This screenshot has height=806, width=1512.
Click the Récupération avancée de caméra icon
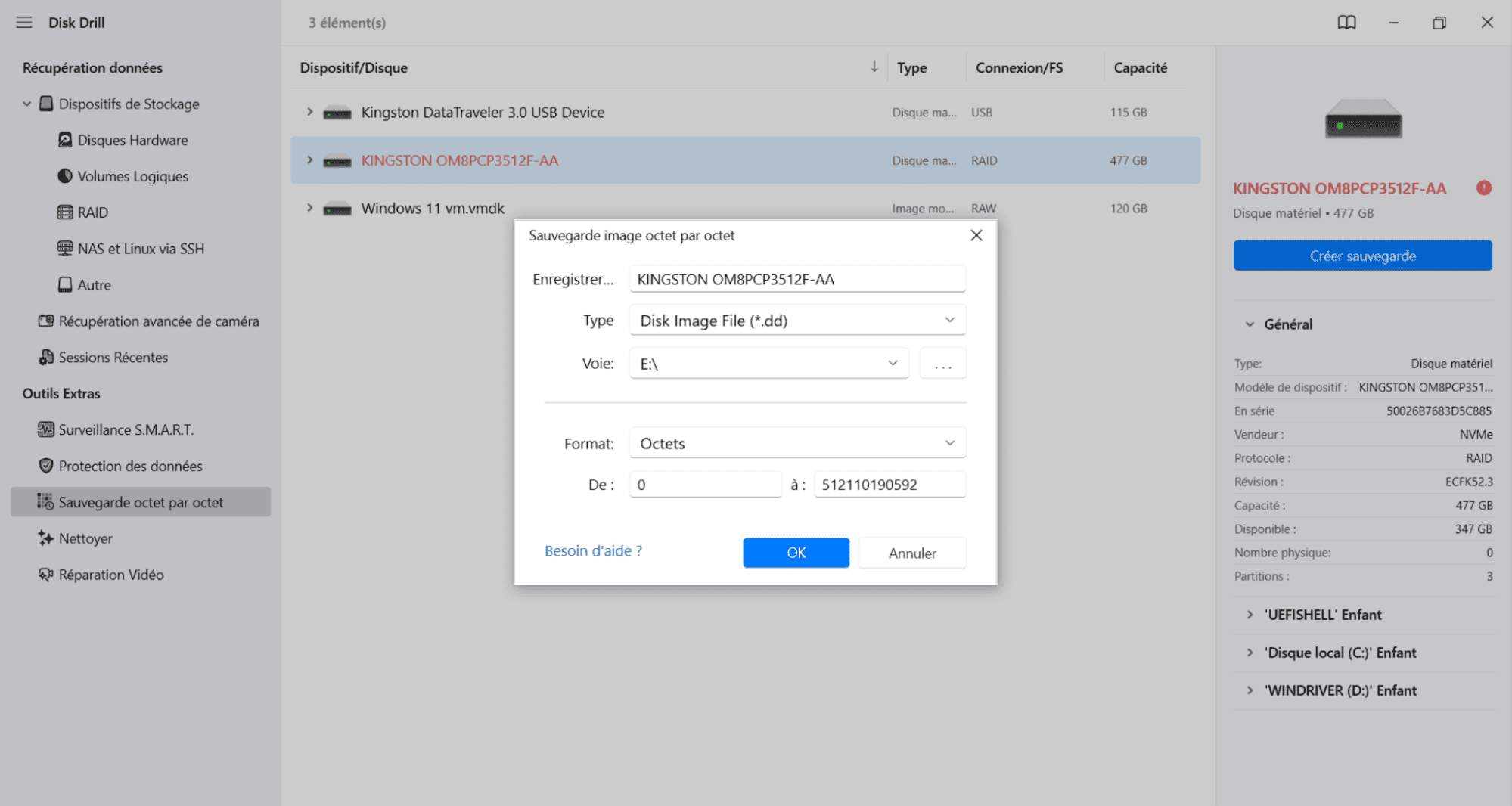[46, 321]
